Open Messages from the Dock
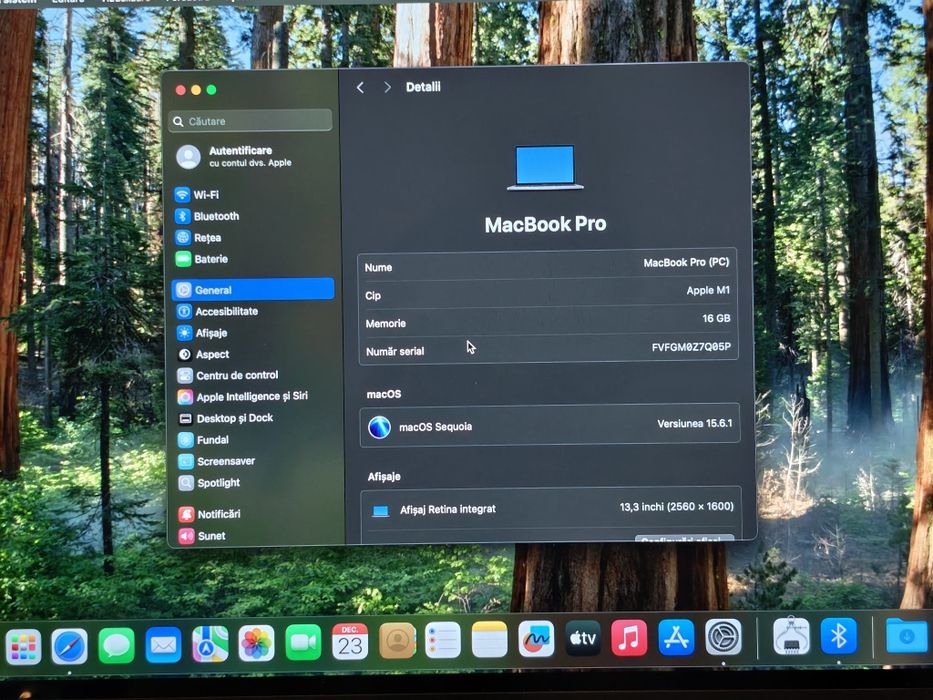The image size is (933, 700). coord(116,645)
